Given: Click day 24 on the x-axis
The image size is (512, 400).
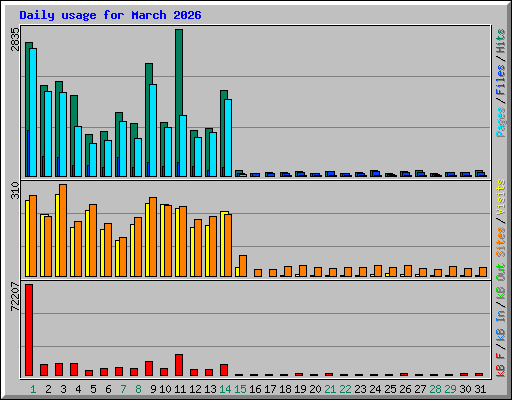Looking at the screenshot, I should click(x=375, y=389).
